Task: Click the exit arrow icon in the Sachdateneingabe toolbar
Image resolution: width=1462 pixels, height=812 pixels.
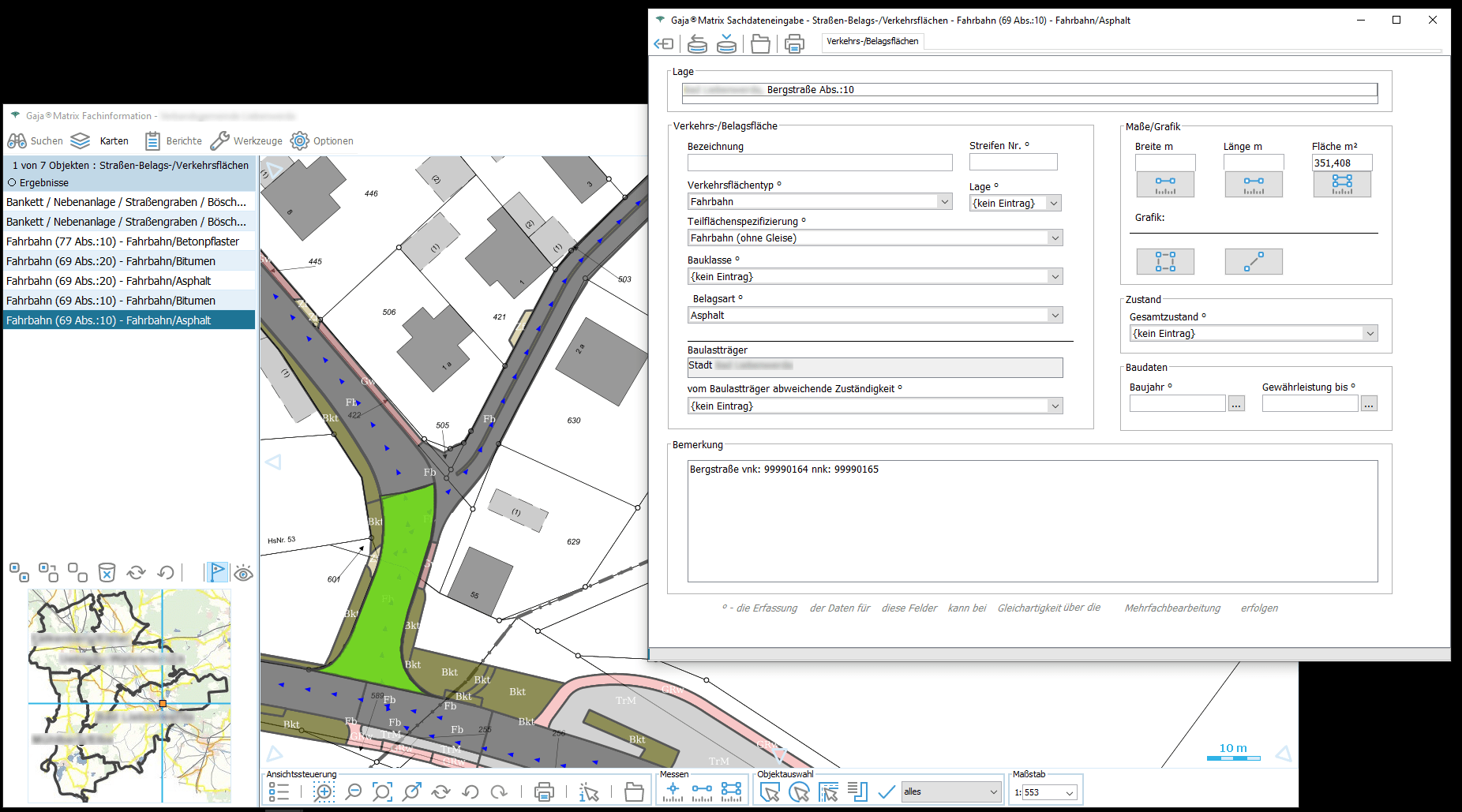Action: 664,44
